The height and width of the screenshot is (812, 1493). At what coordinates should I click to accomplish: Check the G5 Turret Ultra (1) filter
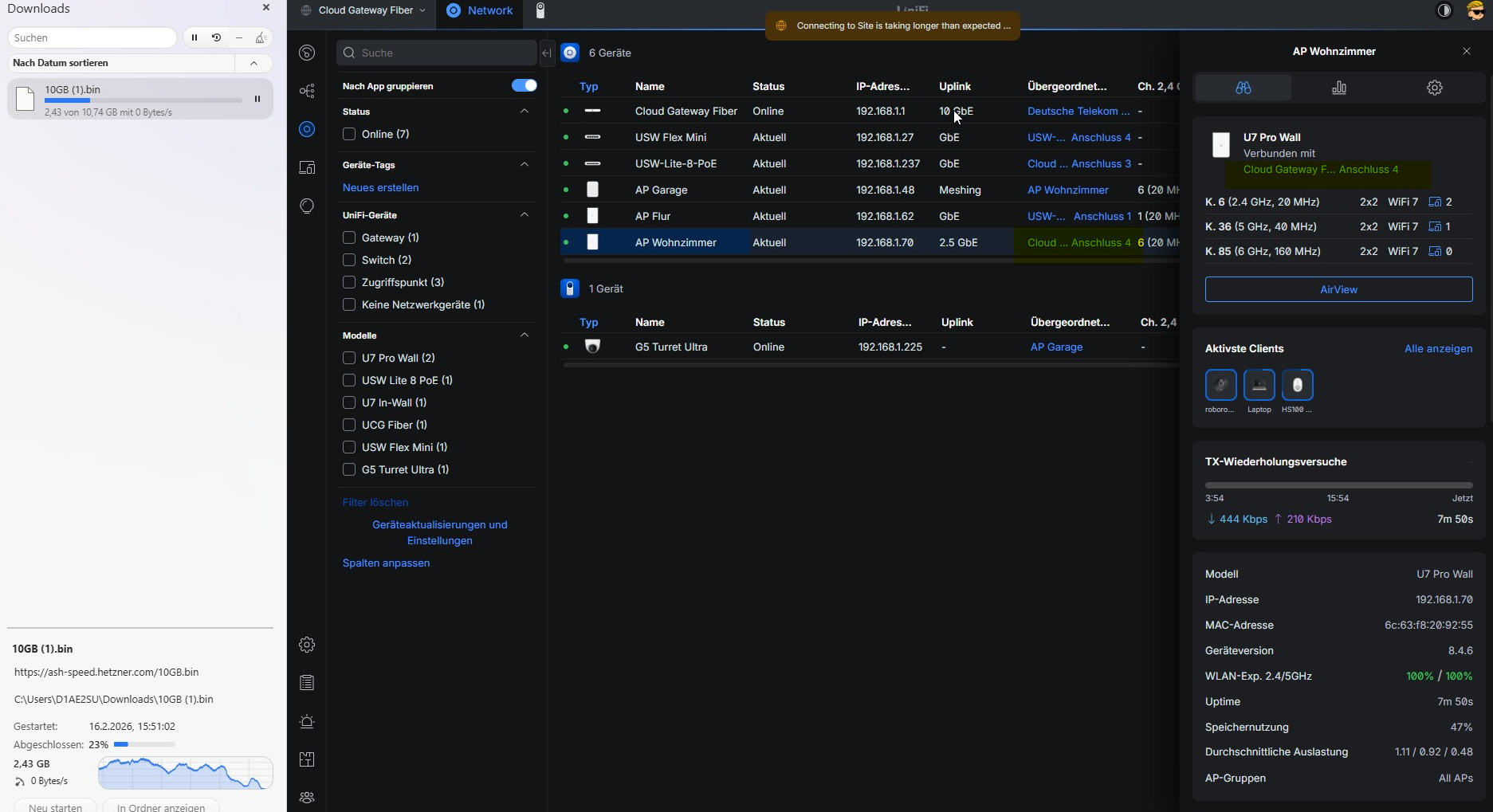coord(349,469)
